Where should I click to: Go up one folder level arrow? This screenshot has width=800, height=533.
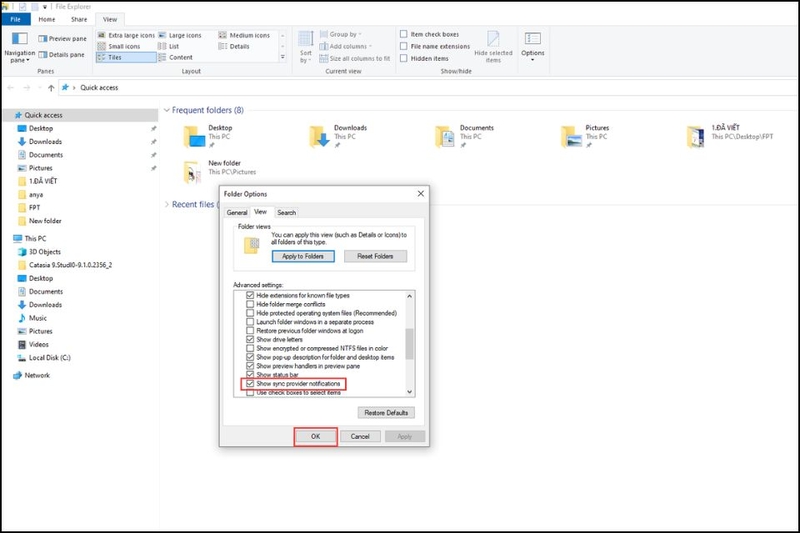(x=51, y=88)
